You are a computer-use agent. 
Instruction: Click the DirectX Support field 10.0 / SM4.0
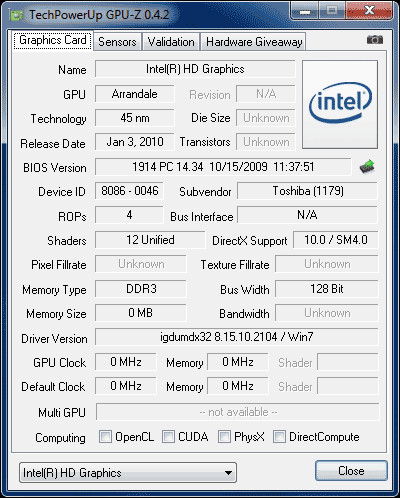pos(336,240)
